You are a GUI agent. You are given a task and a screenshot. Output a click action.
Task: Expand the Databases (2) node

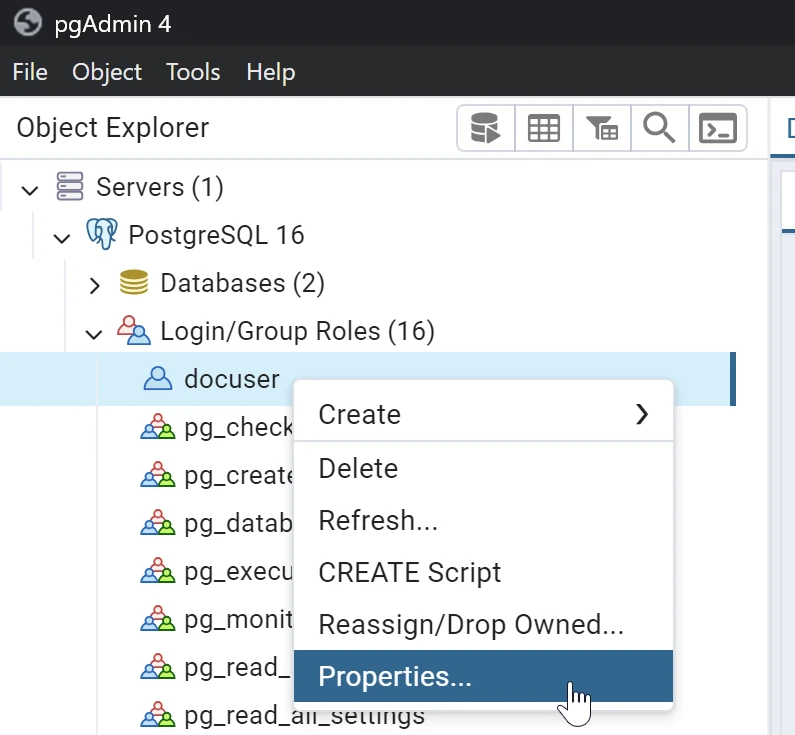point(94,285)
